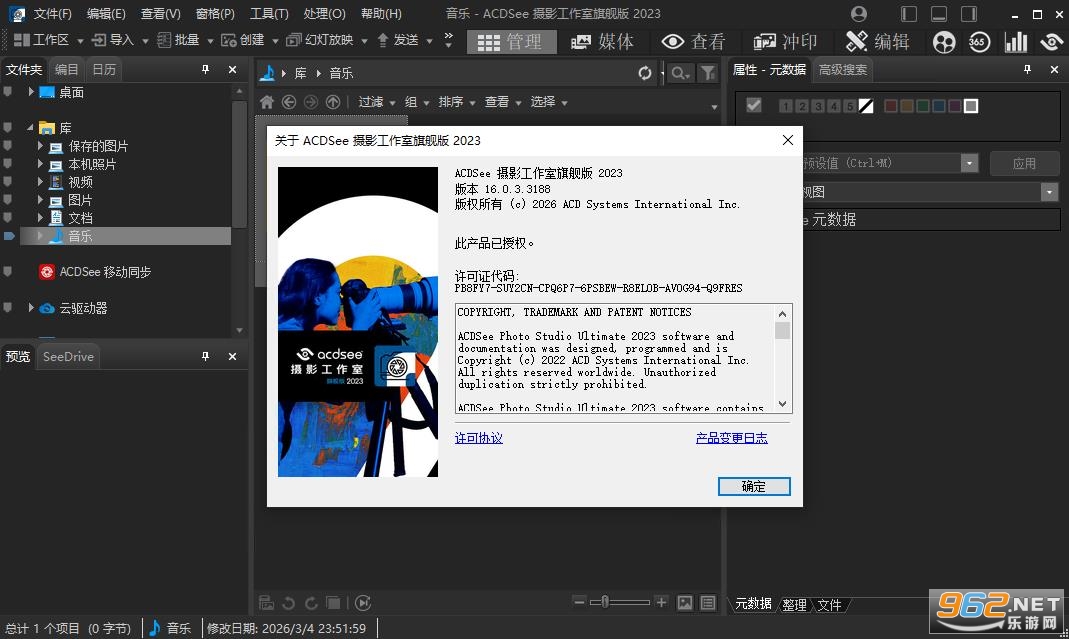Screen dimensions: 1069x639
Task: Open the 选择 dropdown
Action: pos(549,102)
